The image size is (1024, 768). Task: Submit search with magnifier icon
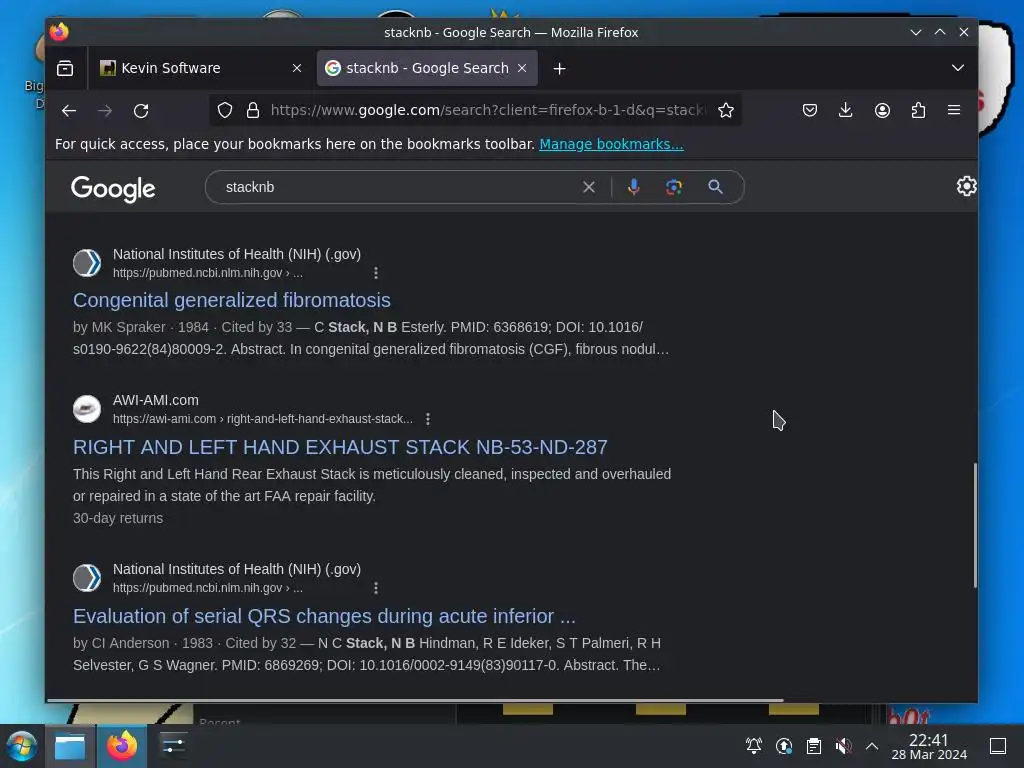[716, 187]
